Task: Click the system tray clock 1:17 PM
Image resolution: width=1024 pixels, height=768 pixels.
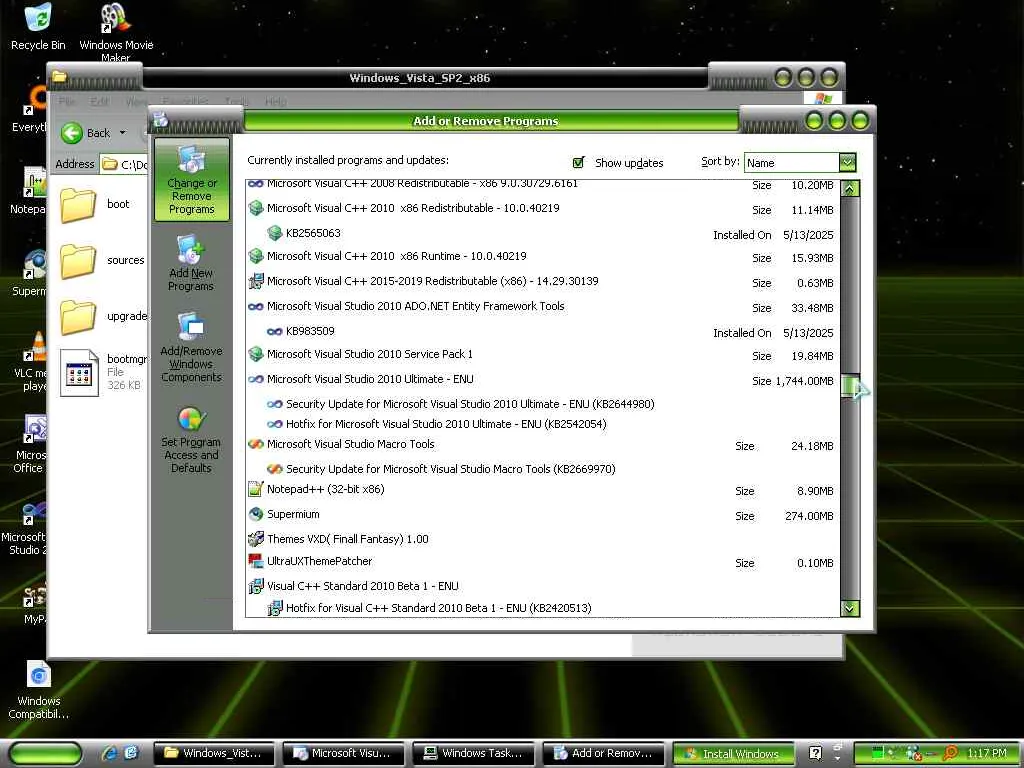Action: 987,754
